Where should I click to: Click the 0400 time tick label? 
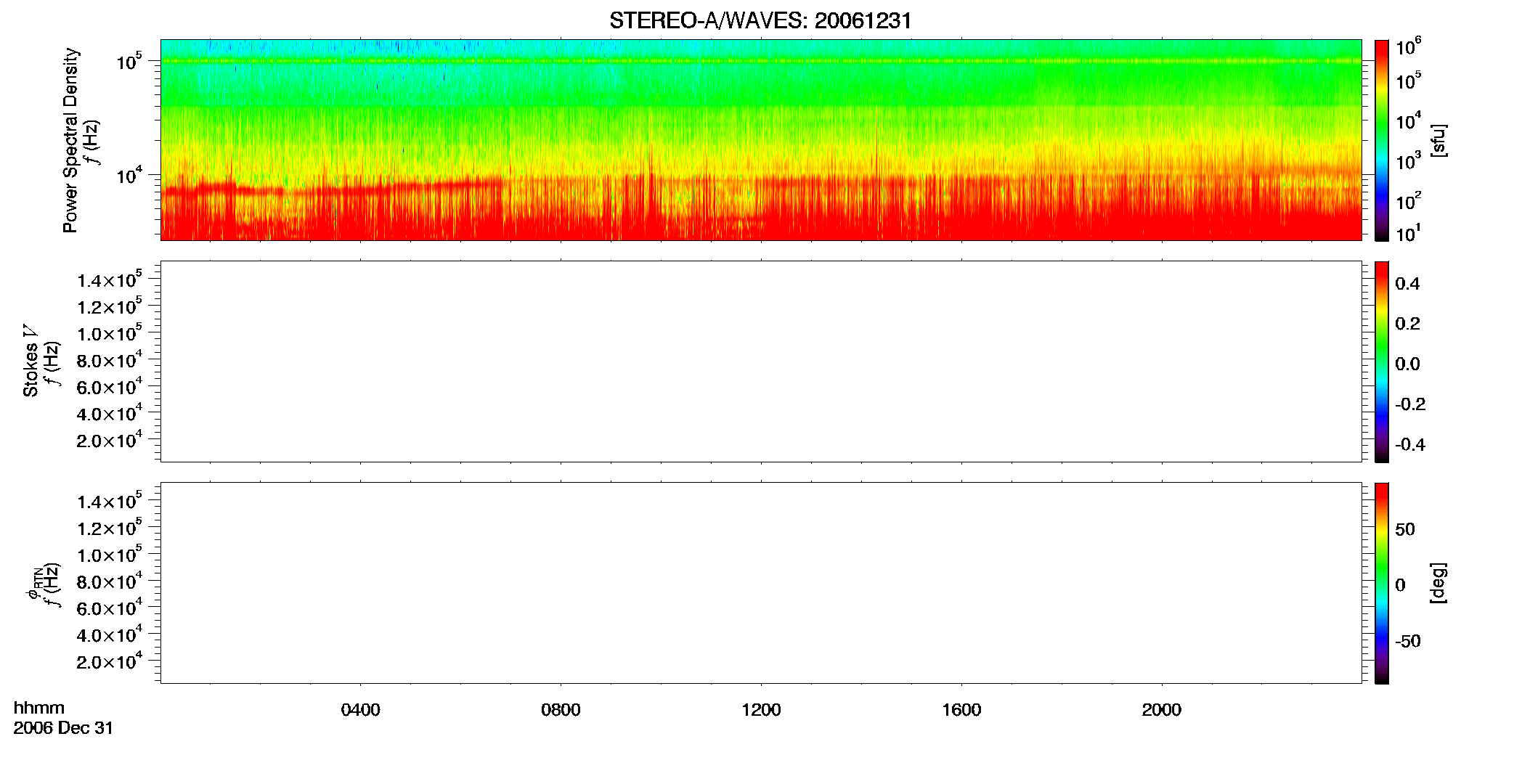pyautogui.click(x=361, y=710)
